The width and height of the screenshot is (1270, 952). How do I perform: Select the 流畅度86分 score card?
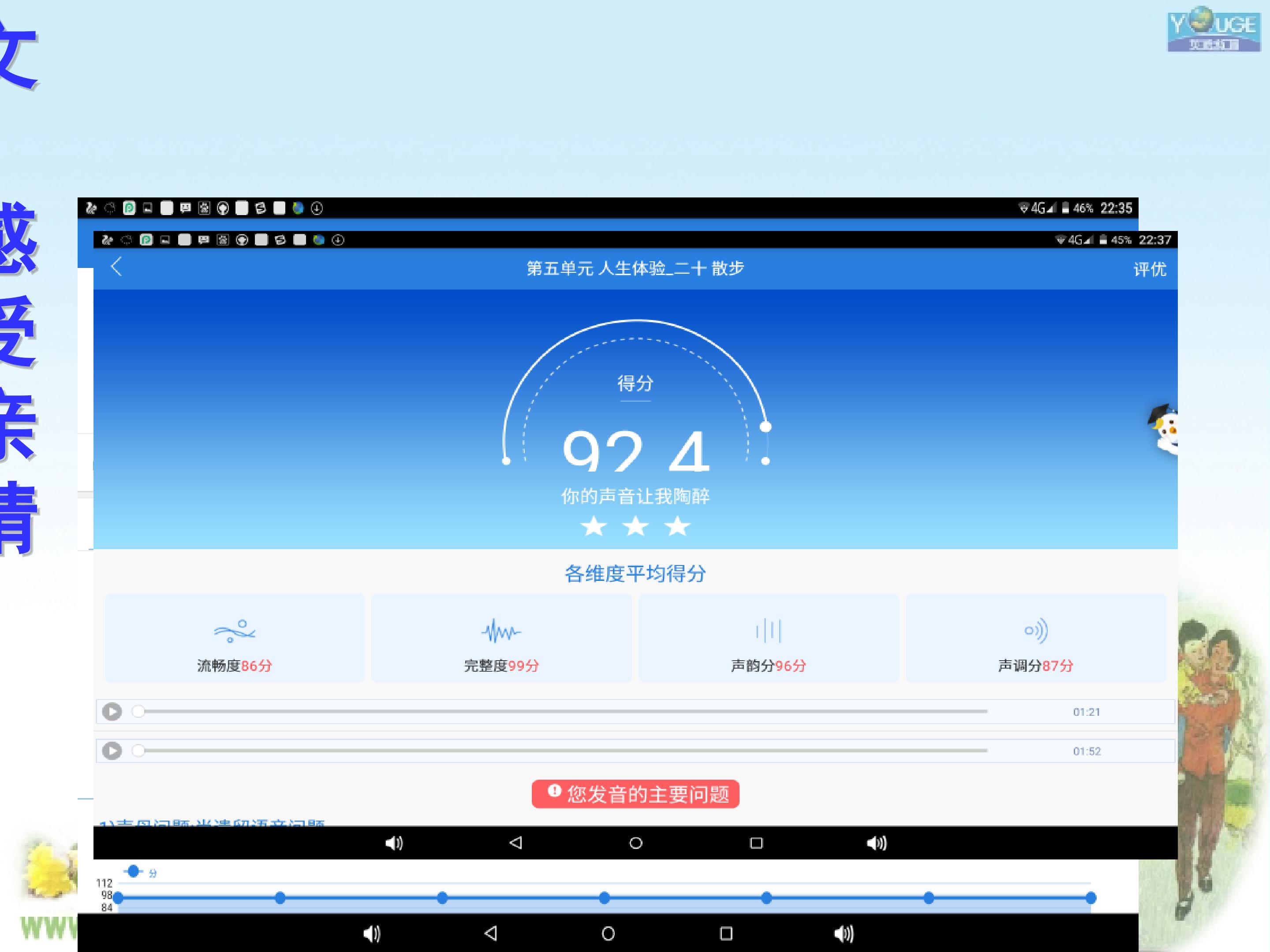point(235,638)
